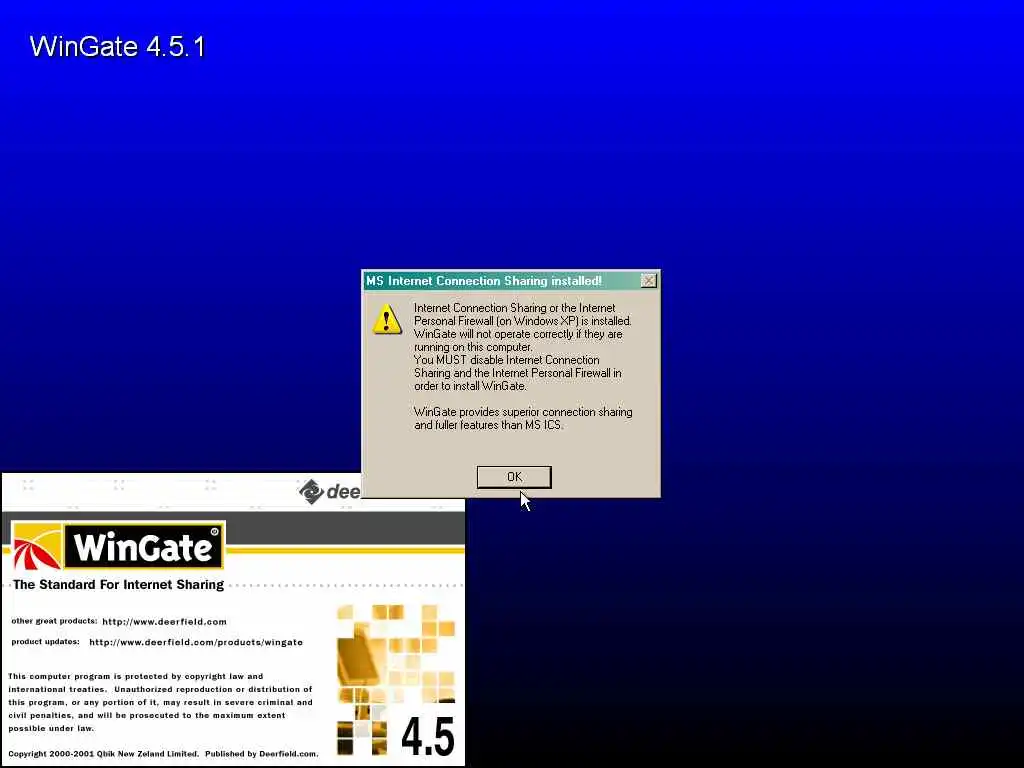Click the copyright 2000-2001 Qbik notice

point(163,754)
